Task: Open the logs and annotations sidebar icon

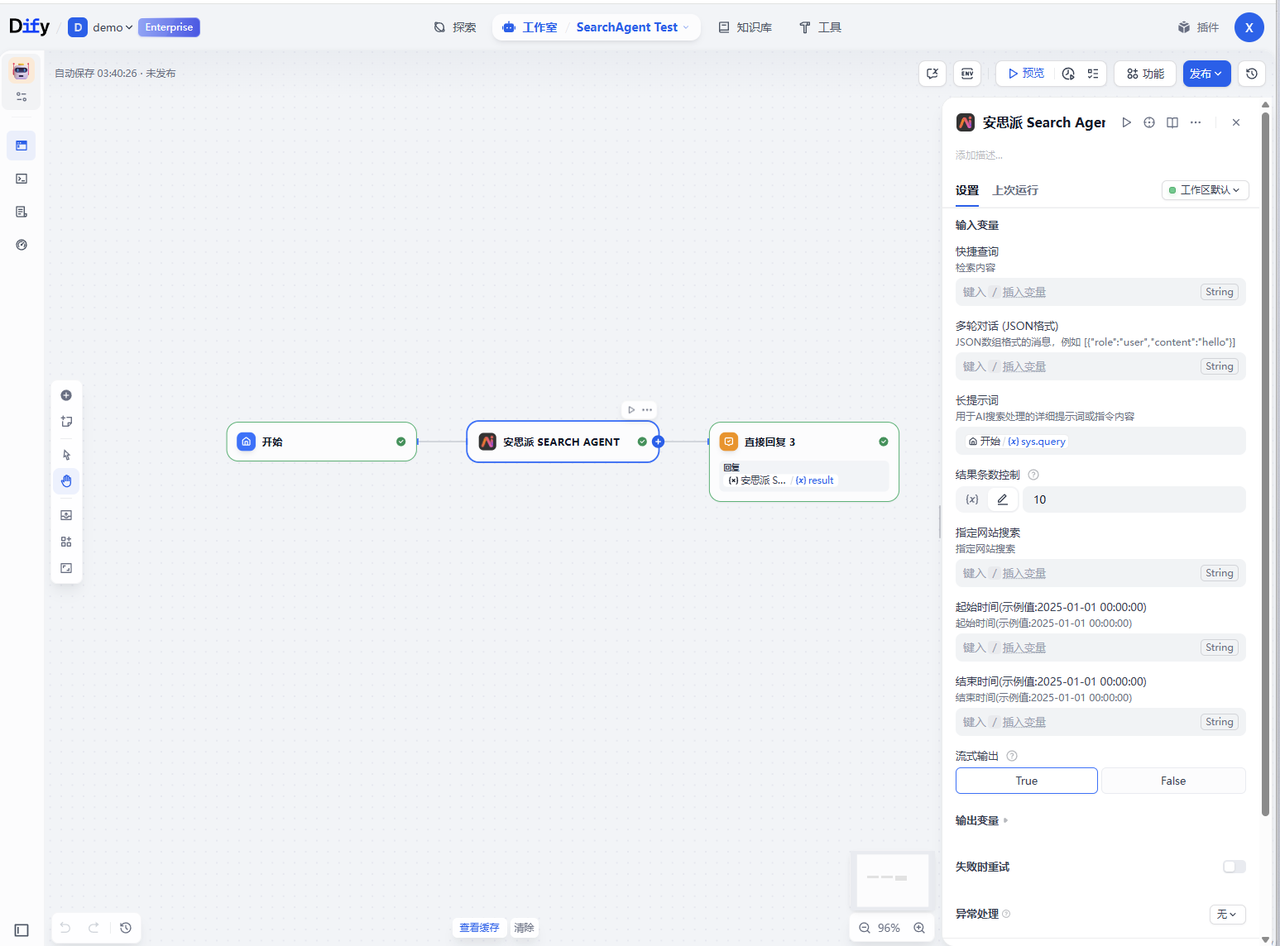Action: (21, 212)
